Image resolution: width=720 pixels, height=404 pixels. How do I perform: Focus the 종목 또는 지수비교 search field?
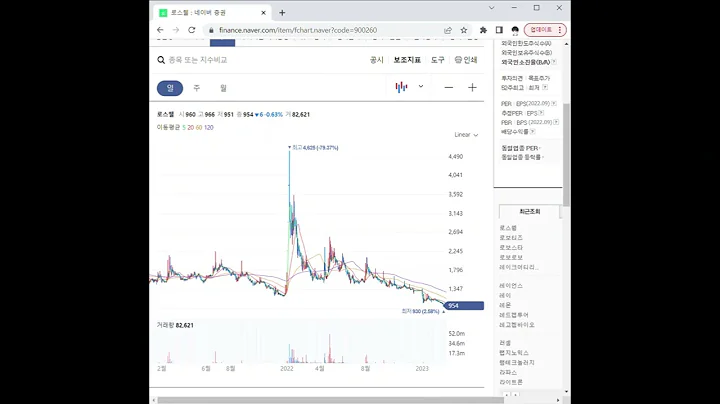click(x=198, y=60)
